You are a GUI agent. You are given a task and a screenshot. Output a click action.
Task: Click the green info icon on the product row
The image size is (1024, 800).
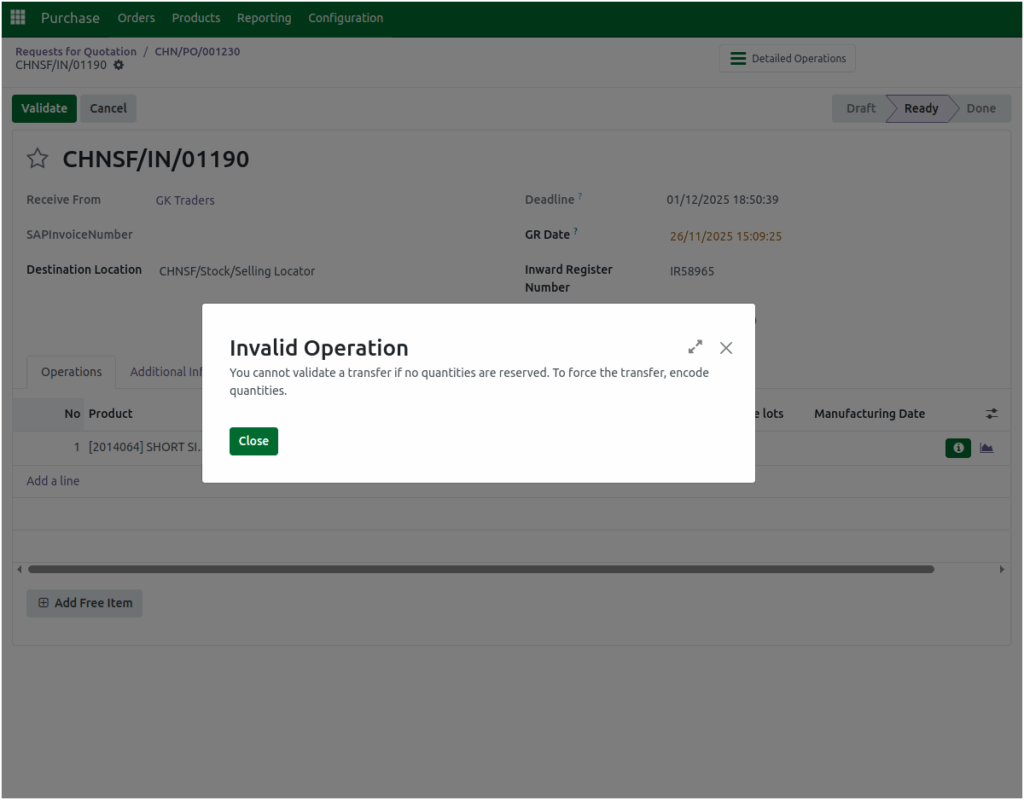pos(957,448)
